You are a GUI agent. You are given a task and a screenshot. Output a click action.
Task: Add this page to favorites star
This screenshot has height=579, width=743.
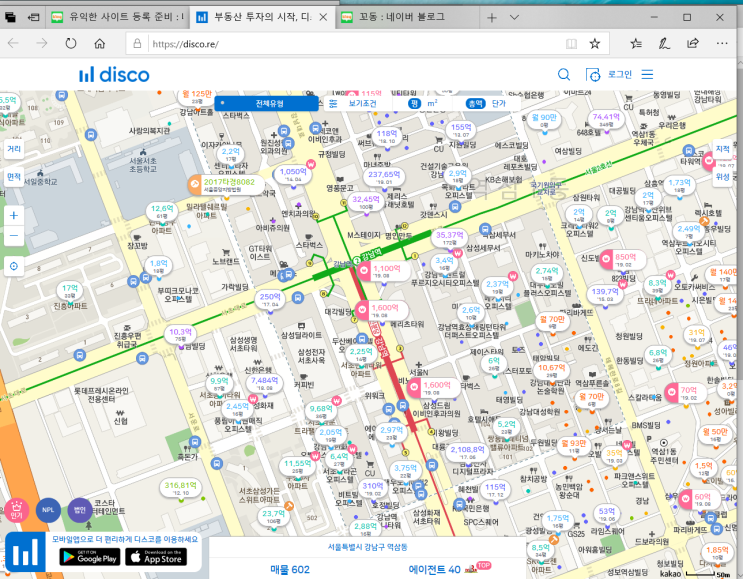[595, 44]
